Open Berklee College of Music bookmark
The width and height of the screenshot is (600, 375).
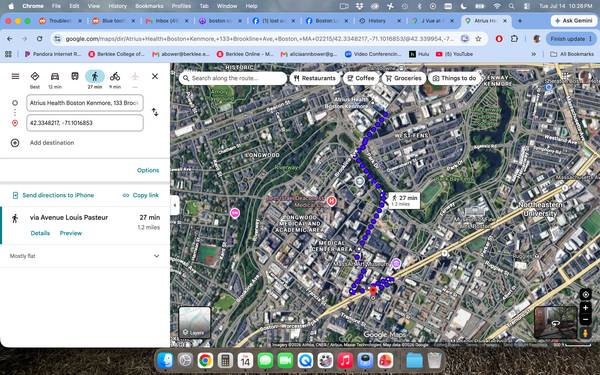coord(116,54)
